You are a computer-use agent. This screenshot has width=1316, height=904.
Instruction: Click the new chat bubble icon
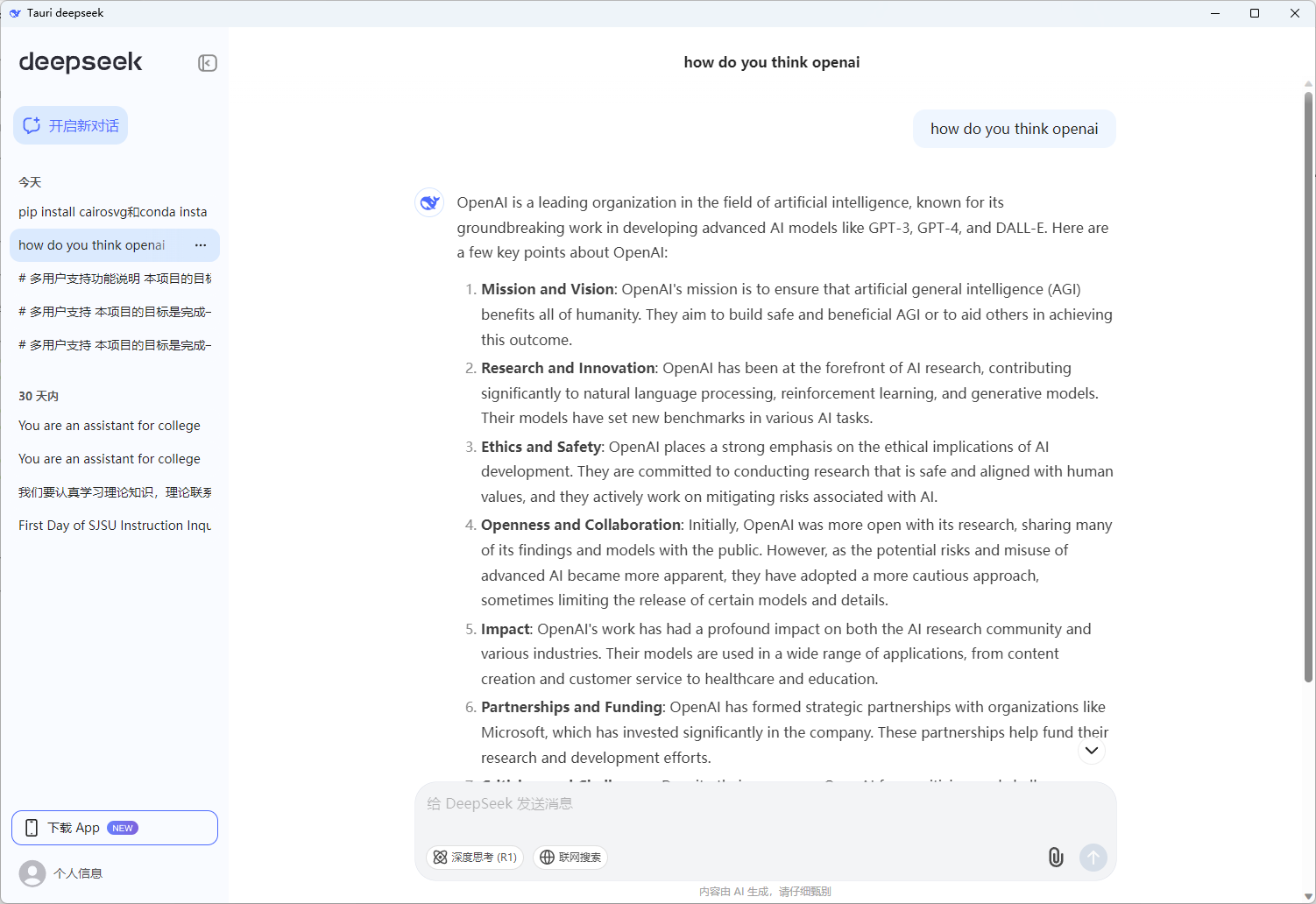[x=32, y=125]
